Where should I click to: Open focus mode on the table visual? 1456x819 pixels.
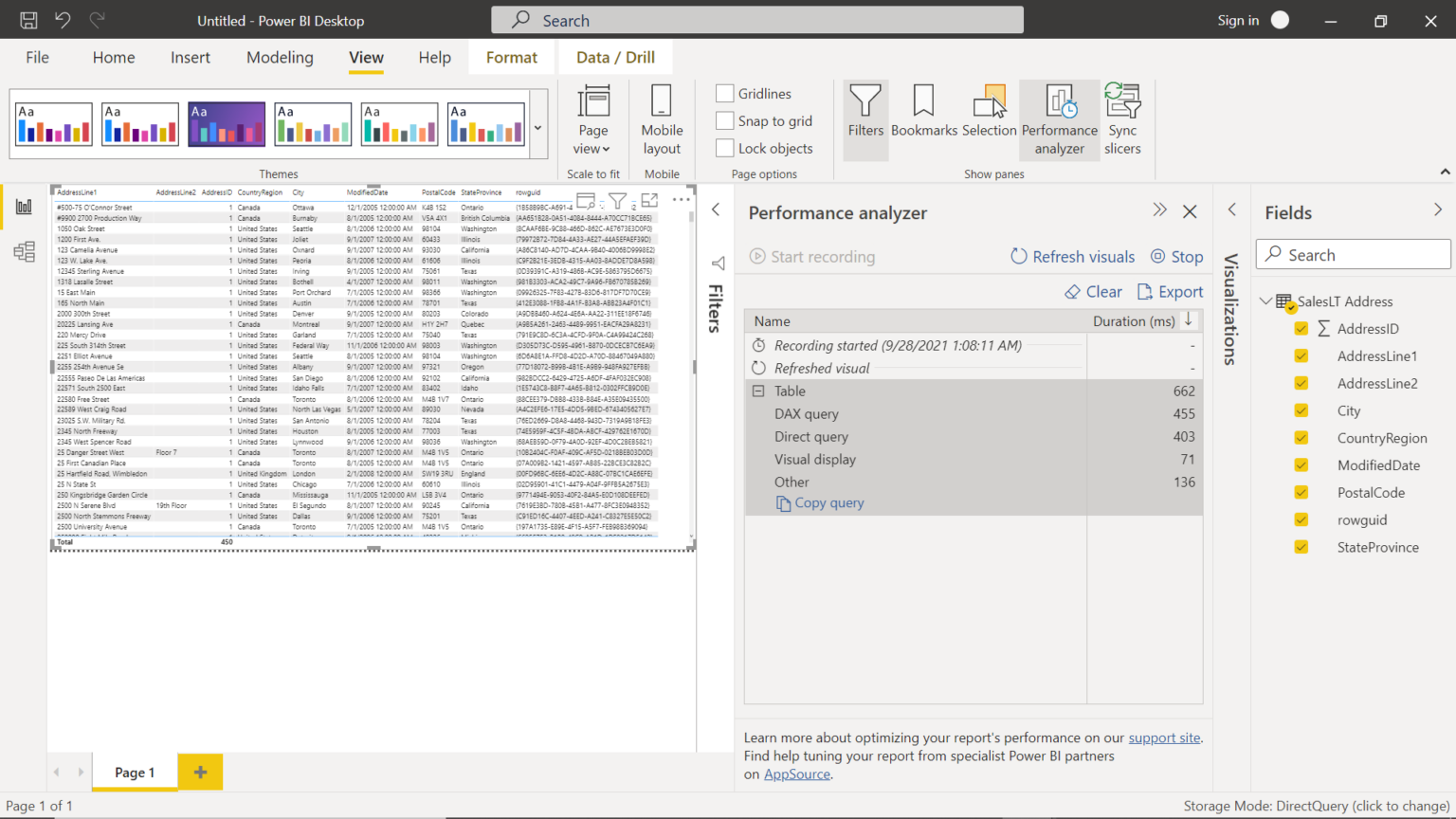649,201
